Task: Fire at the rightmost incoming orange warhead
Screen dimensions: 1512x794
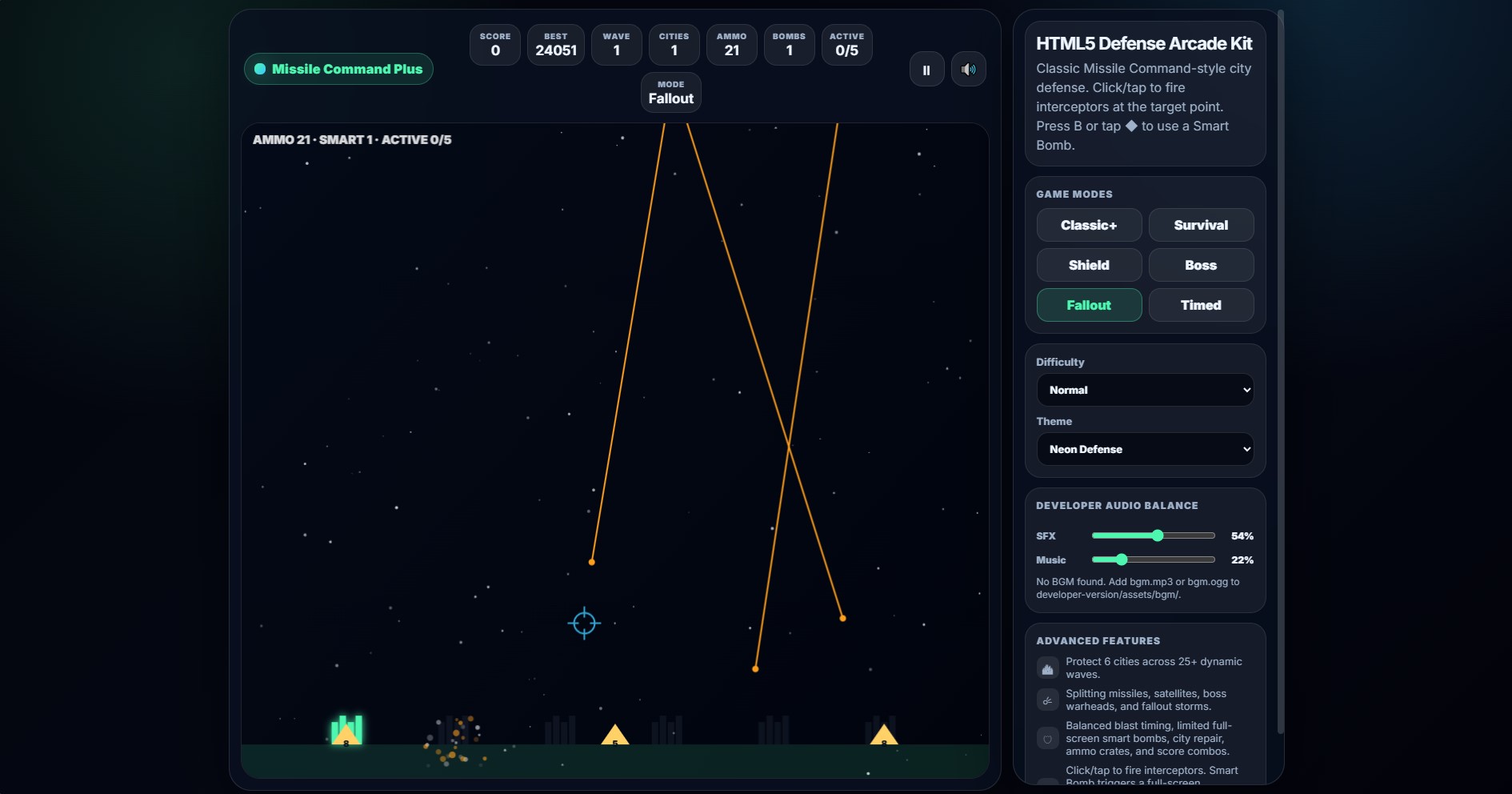Action: tap(842, 618)
